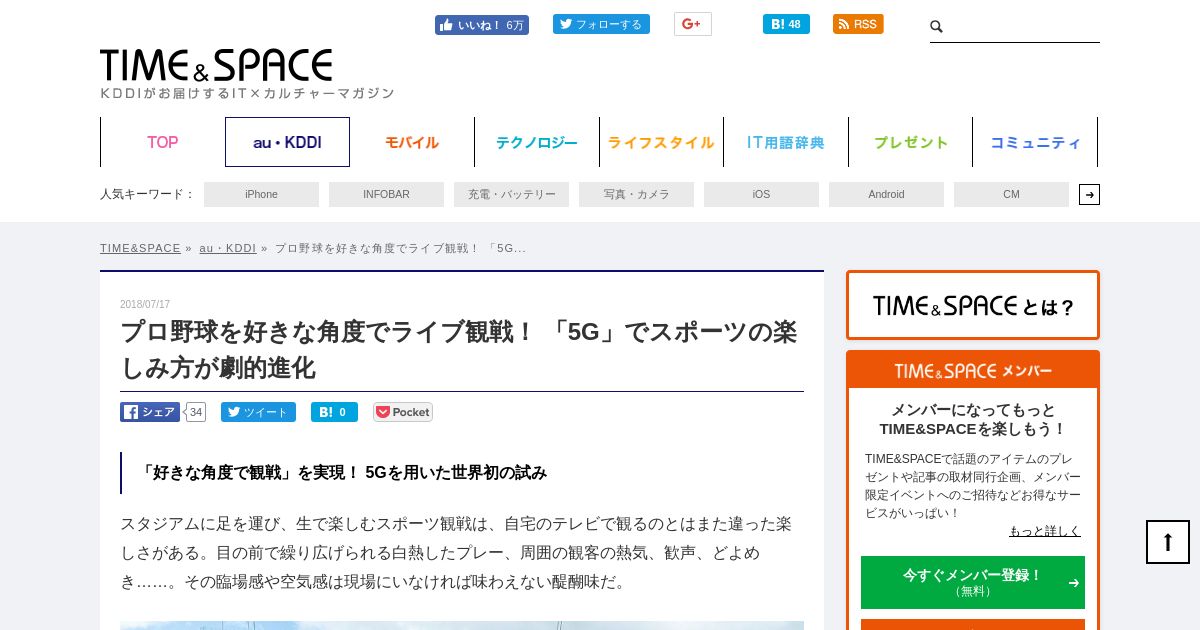Open the モバイル navigation tab
This screenshot has height=630, width=1200.
click(412, 142)
